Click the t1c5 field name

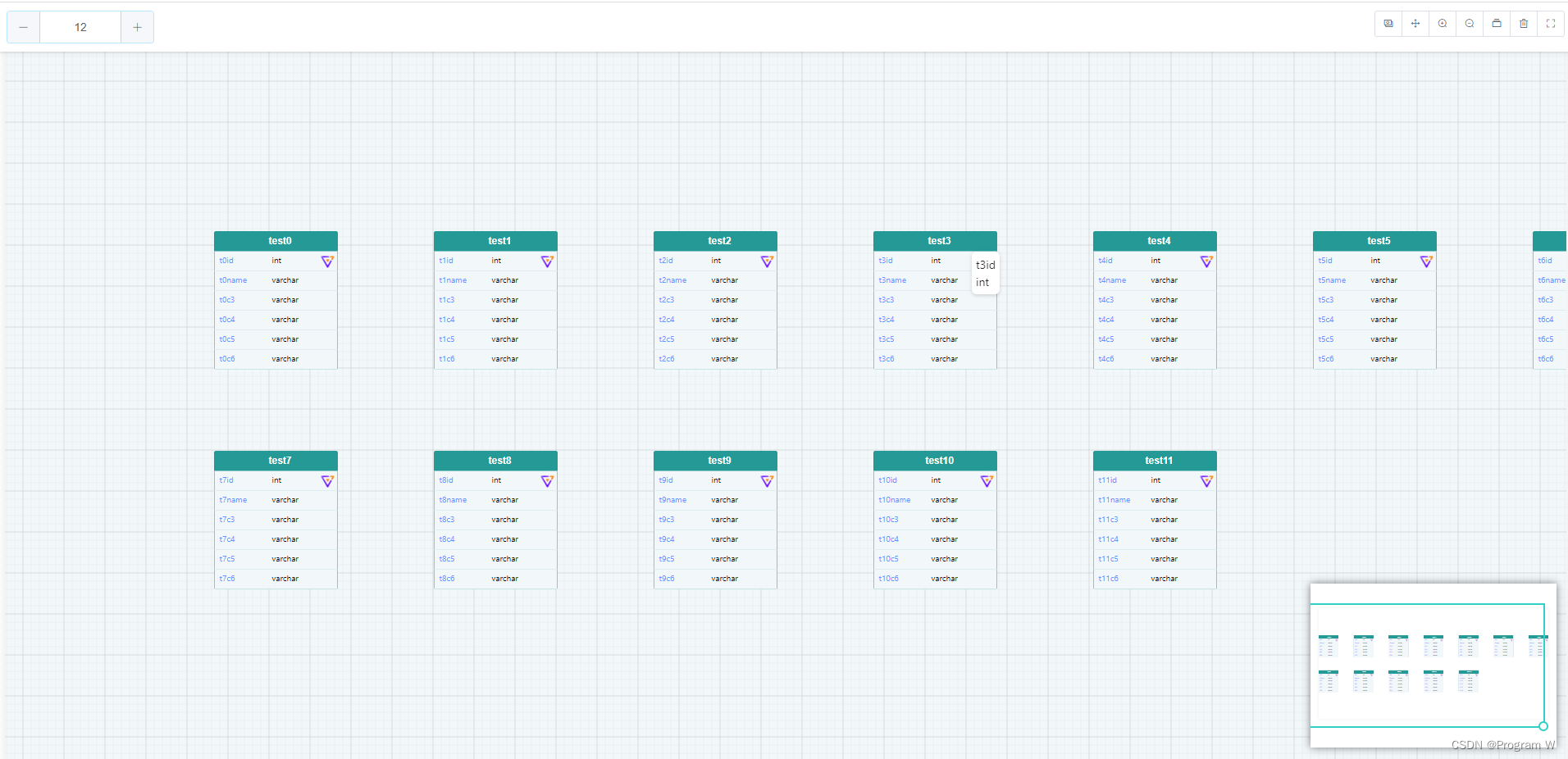(x=447, y=339)
